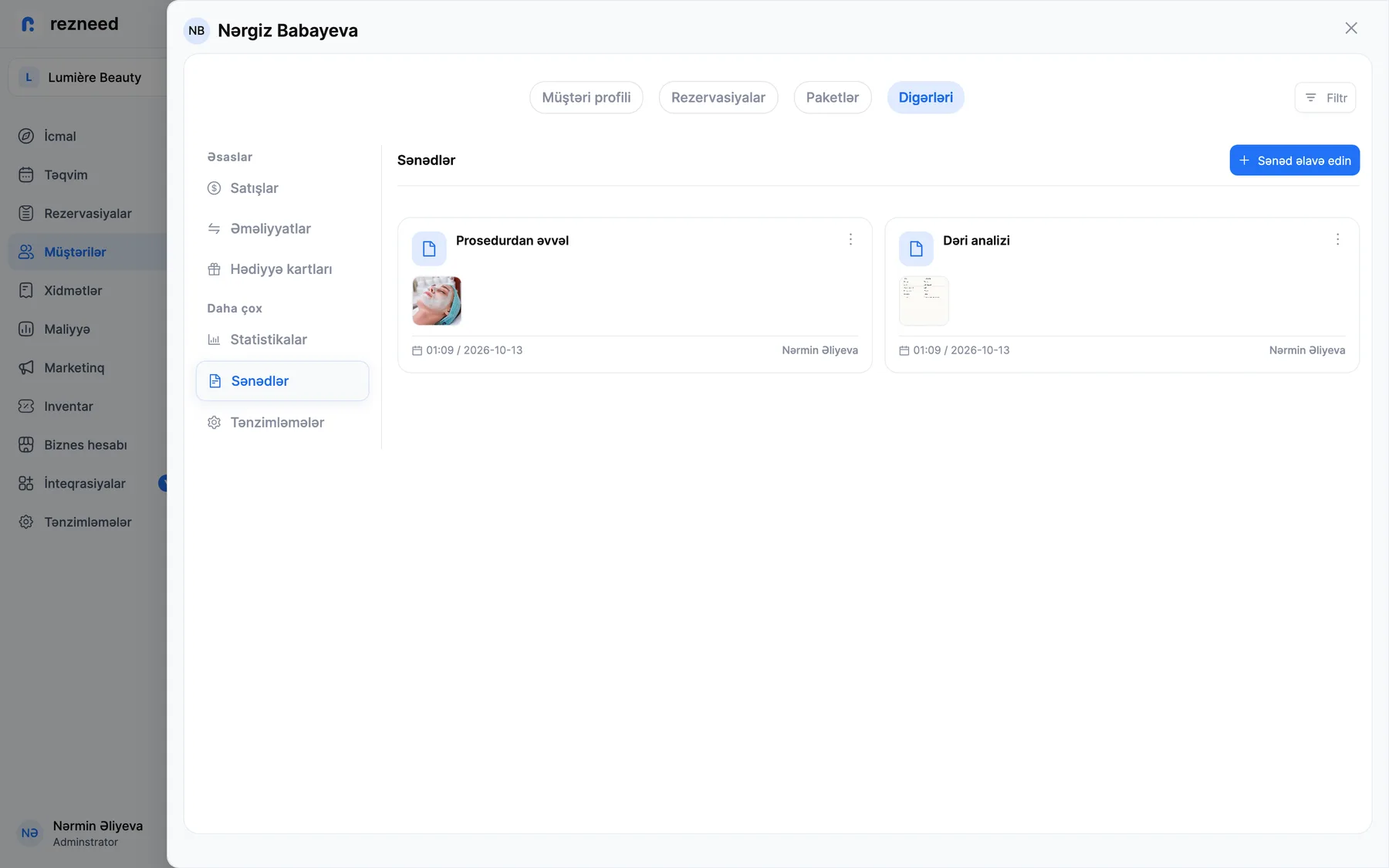Click the rezneed logo icon

(29, 24)
